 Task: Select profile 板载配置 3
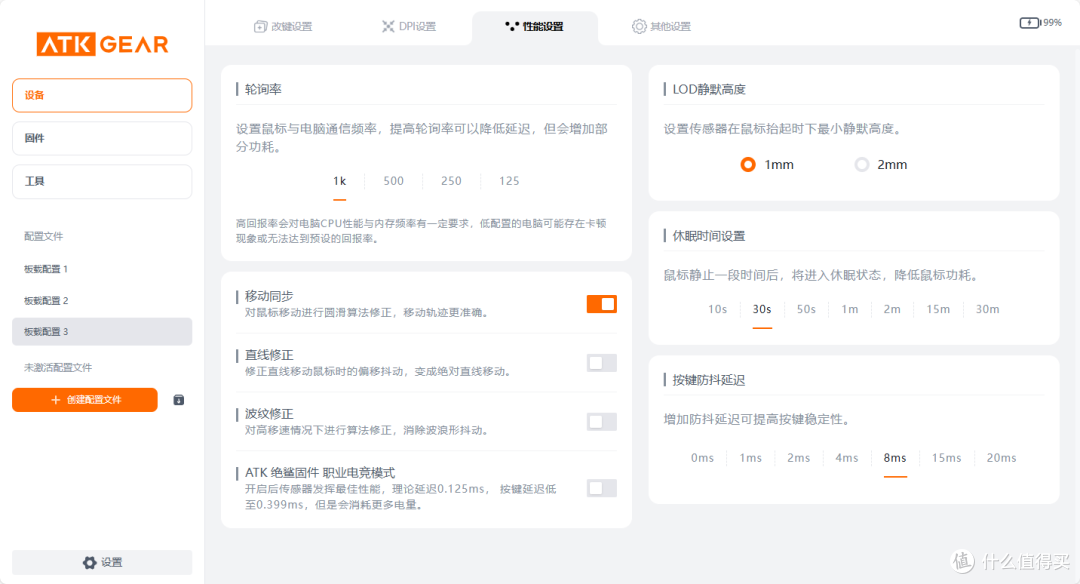pos(102,331)
